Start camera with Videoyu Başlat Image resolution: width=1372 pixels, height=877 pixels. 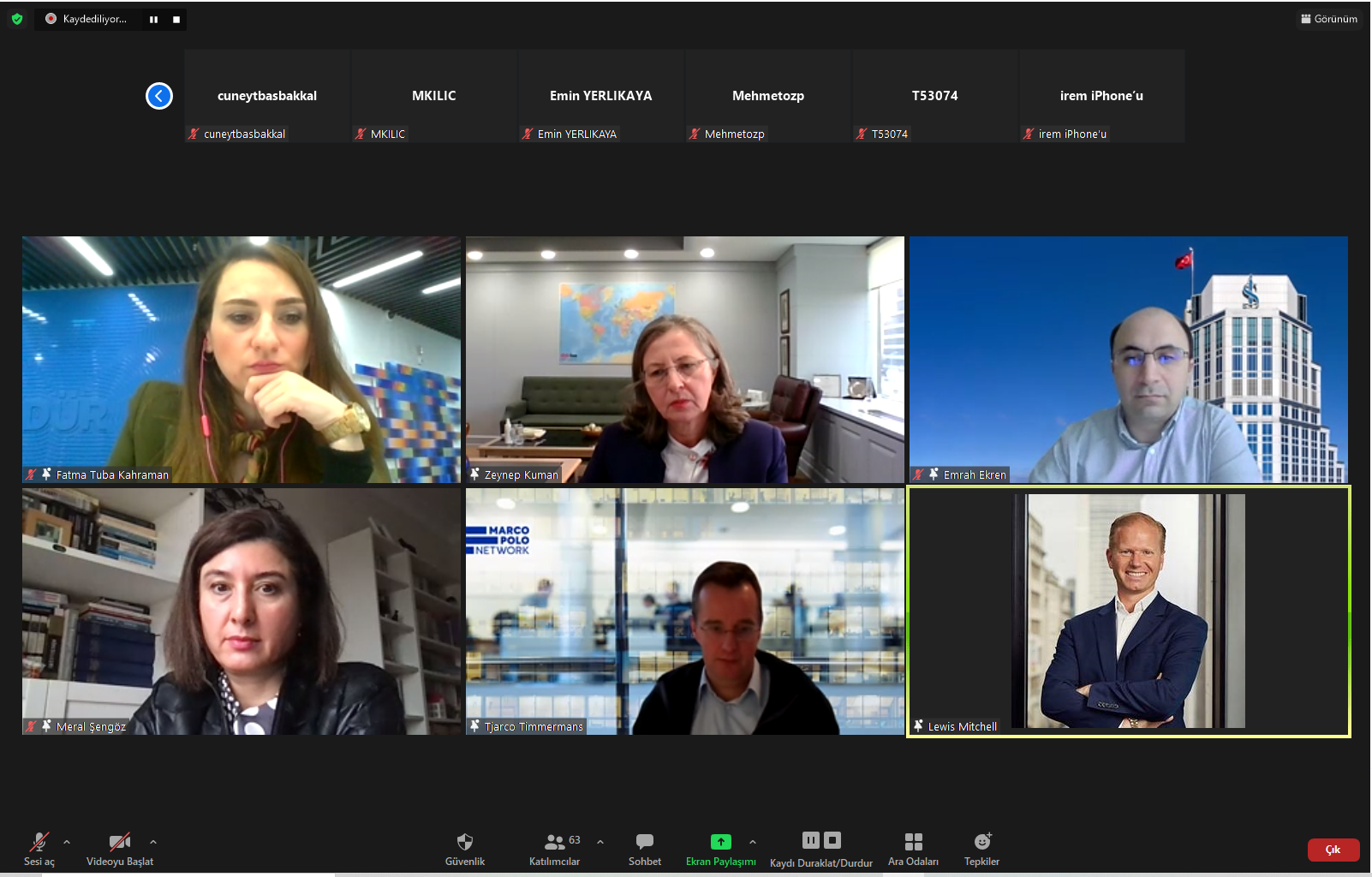(x=120, y=849)
